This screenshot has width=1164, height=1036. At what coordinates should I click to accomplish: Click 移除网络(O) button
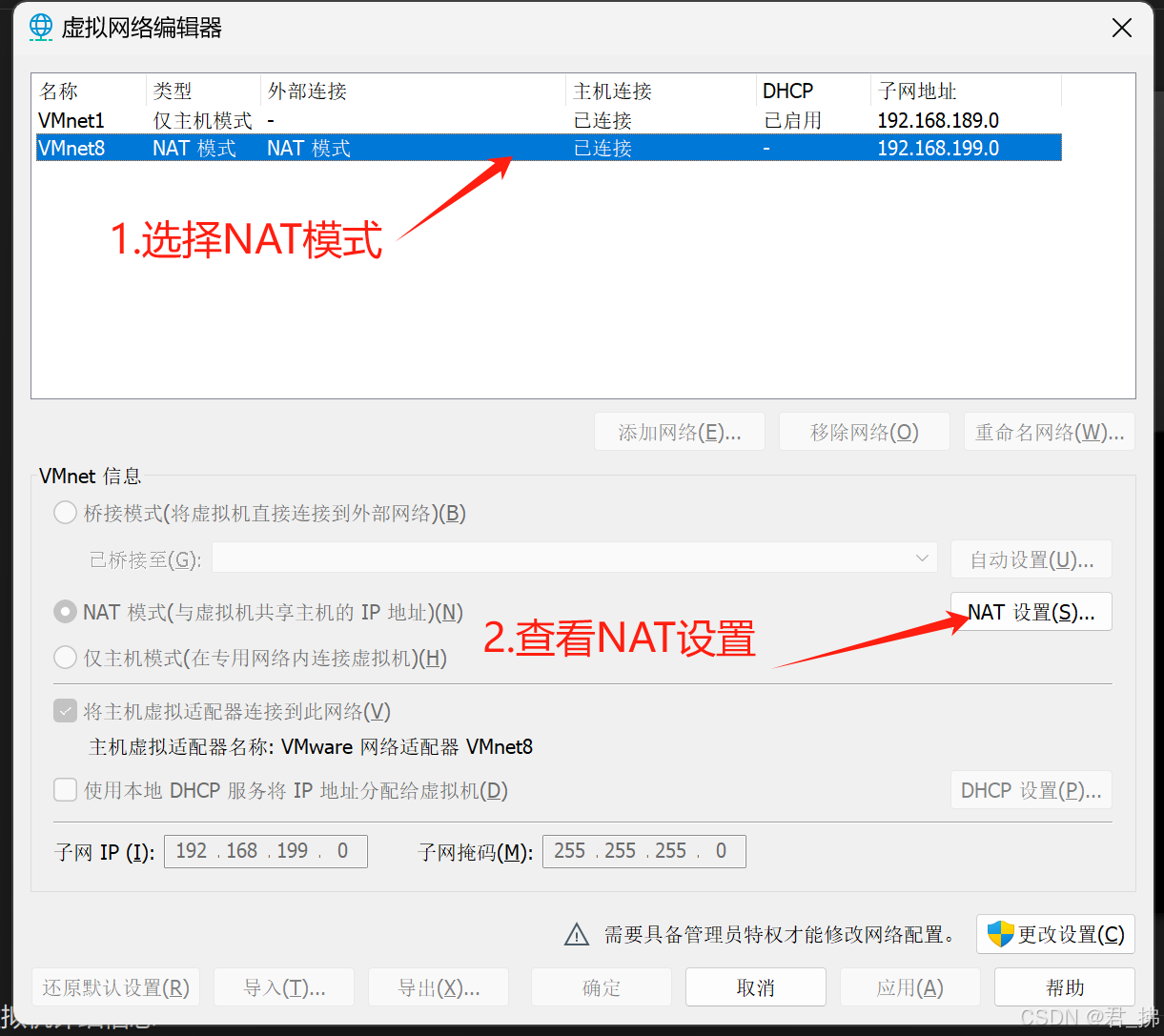coord(865,433)
